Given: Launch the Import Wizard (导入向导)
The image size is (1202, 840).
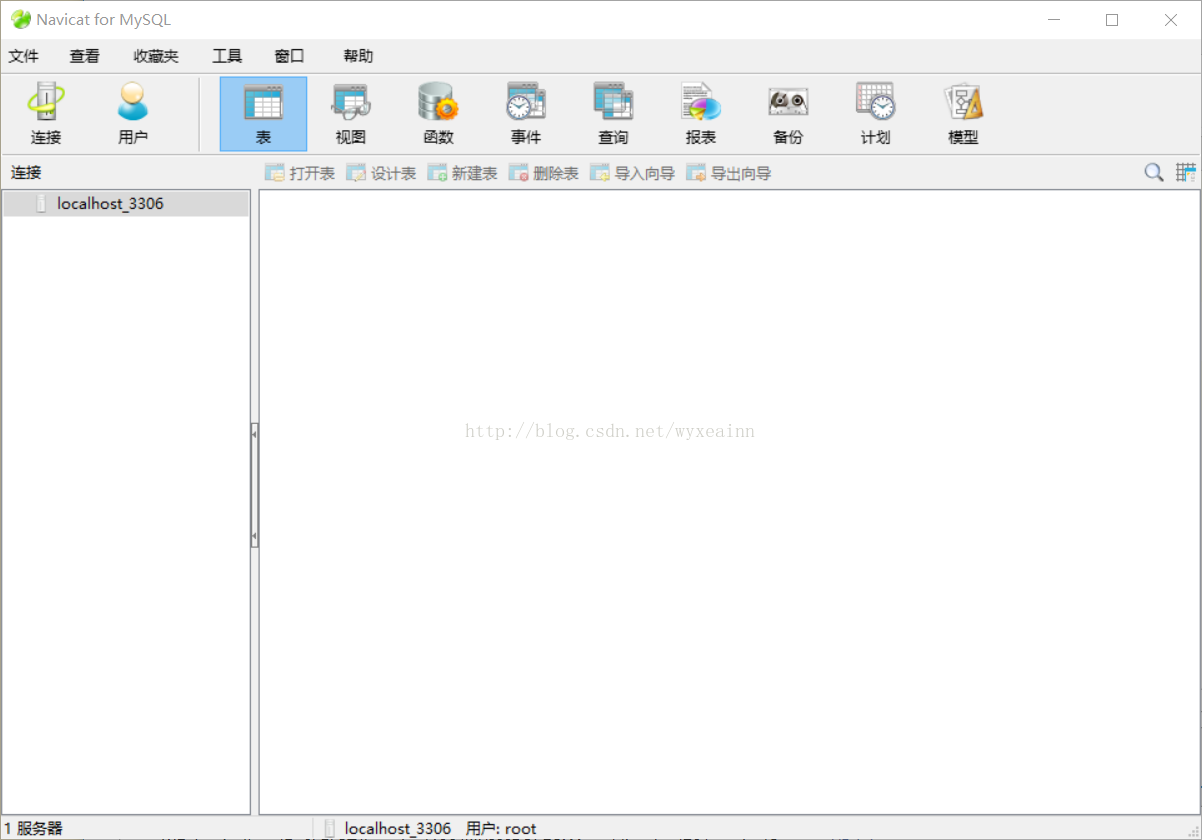Looking at the screenshot, I should click(x=633, y=173).
